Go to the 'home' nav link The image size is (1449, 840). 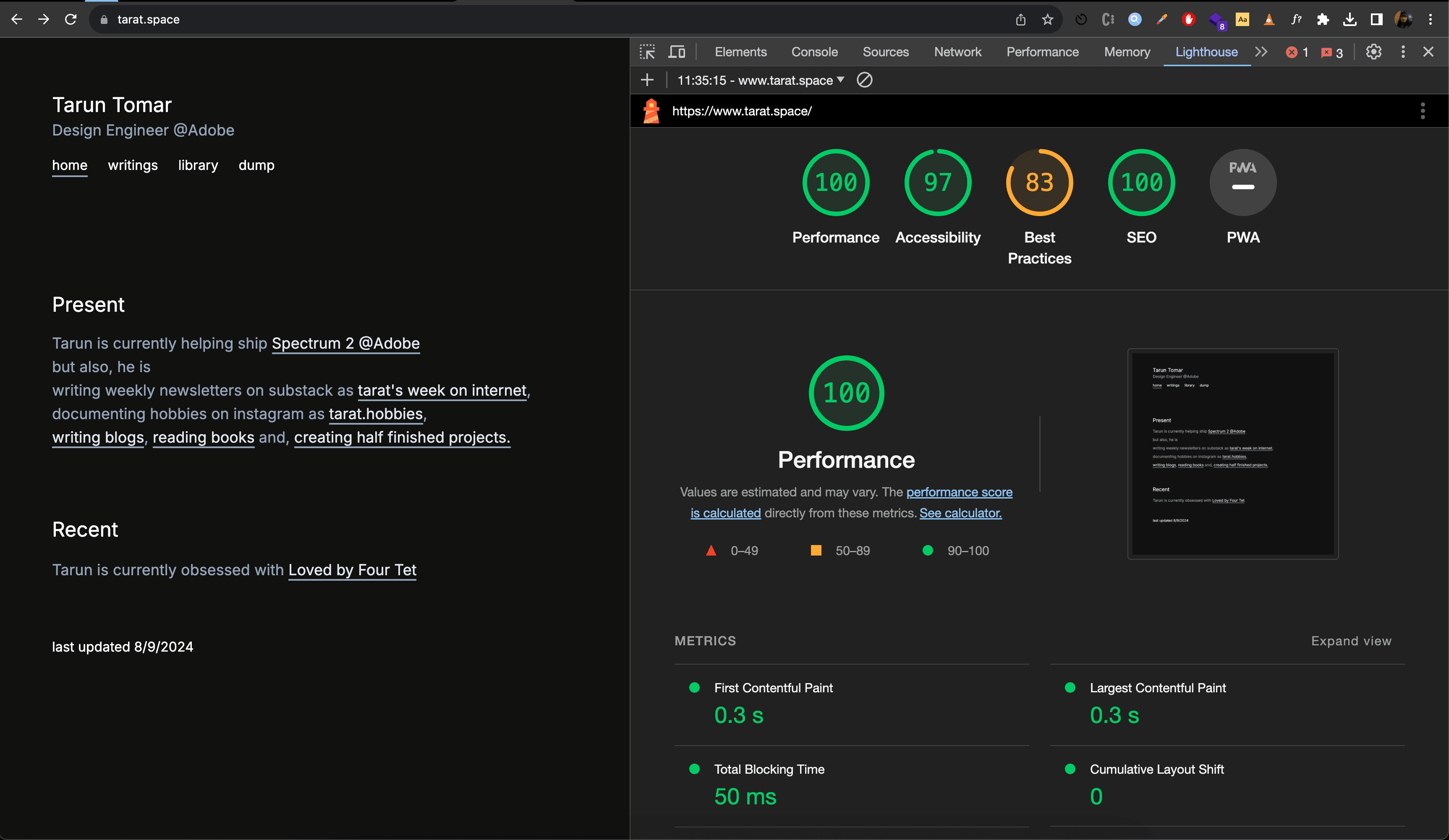(70, 166)
